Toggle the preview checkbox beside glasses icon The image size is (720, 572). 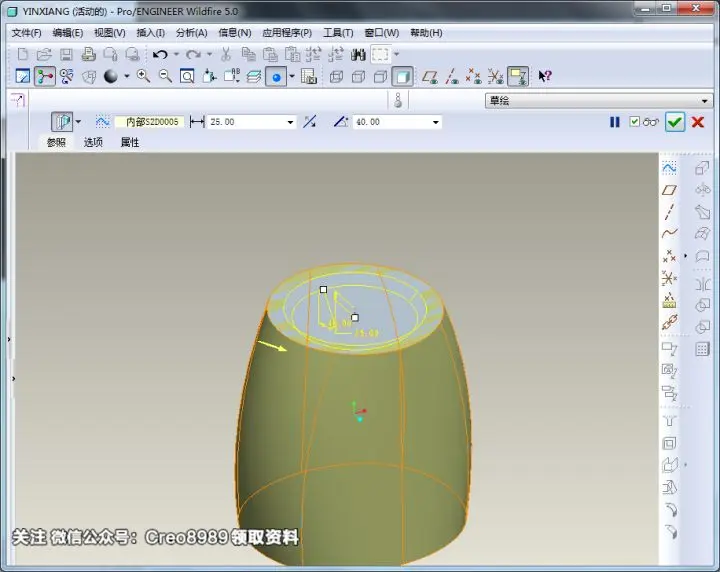pos(634,122)
